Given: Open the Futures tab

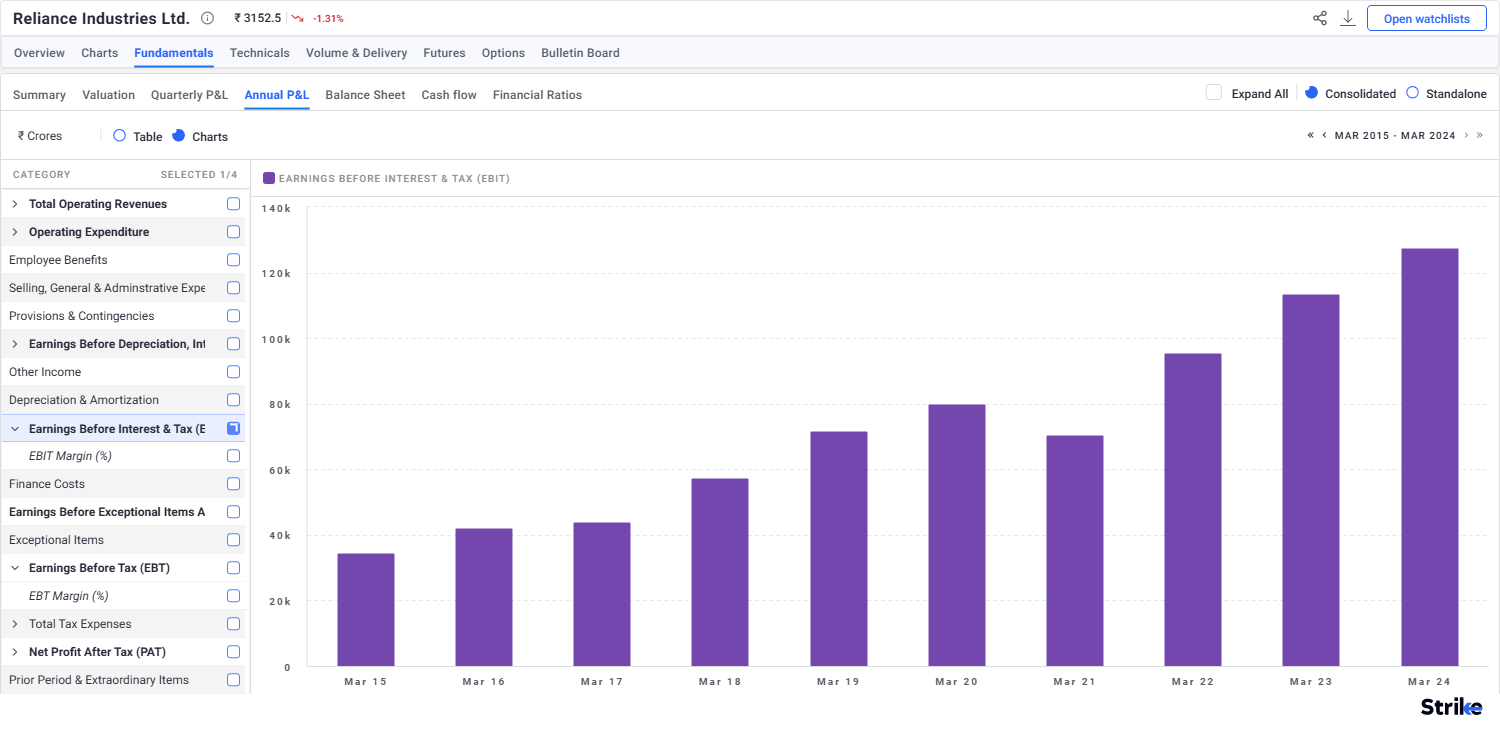Looking at the screenshot, I should [444, 53].
